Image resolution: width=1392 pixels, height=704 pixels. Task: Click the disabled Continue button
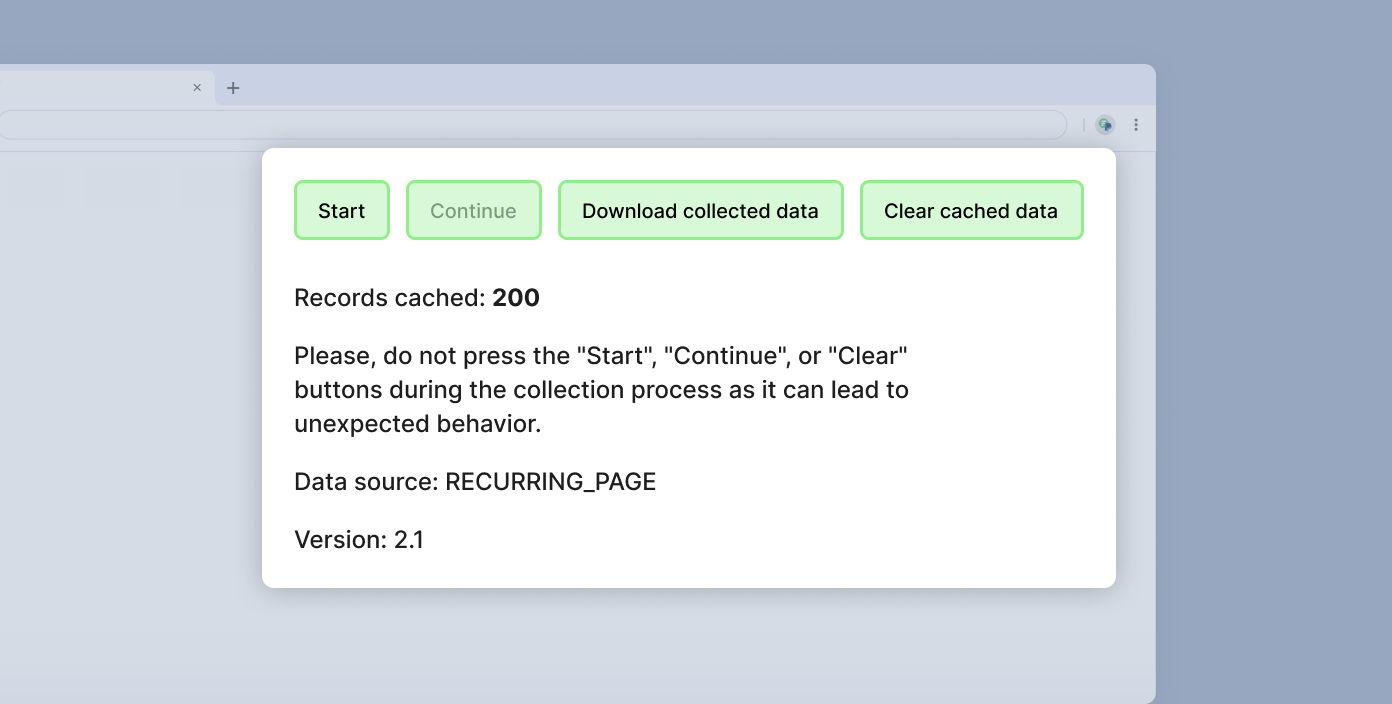[x=473, y=210]
